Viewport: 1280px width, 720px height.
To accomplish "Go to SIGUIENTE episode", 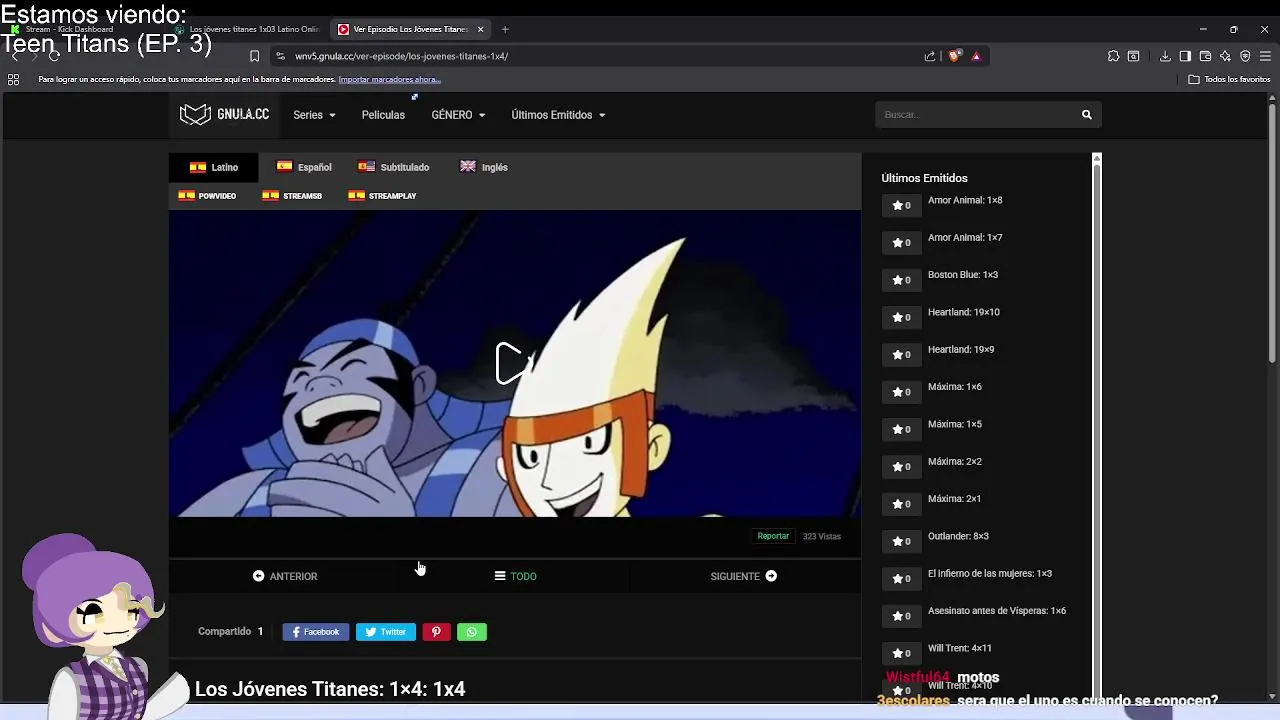I will (x=744, y=576).
